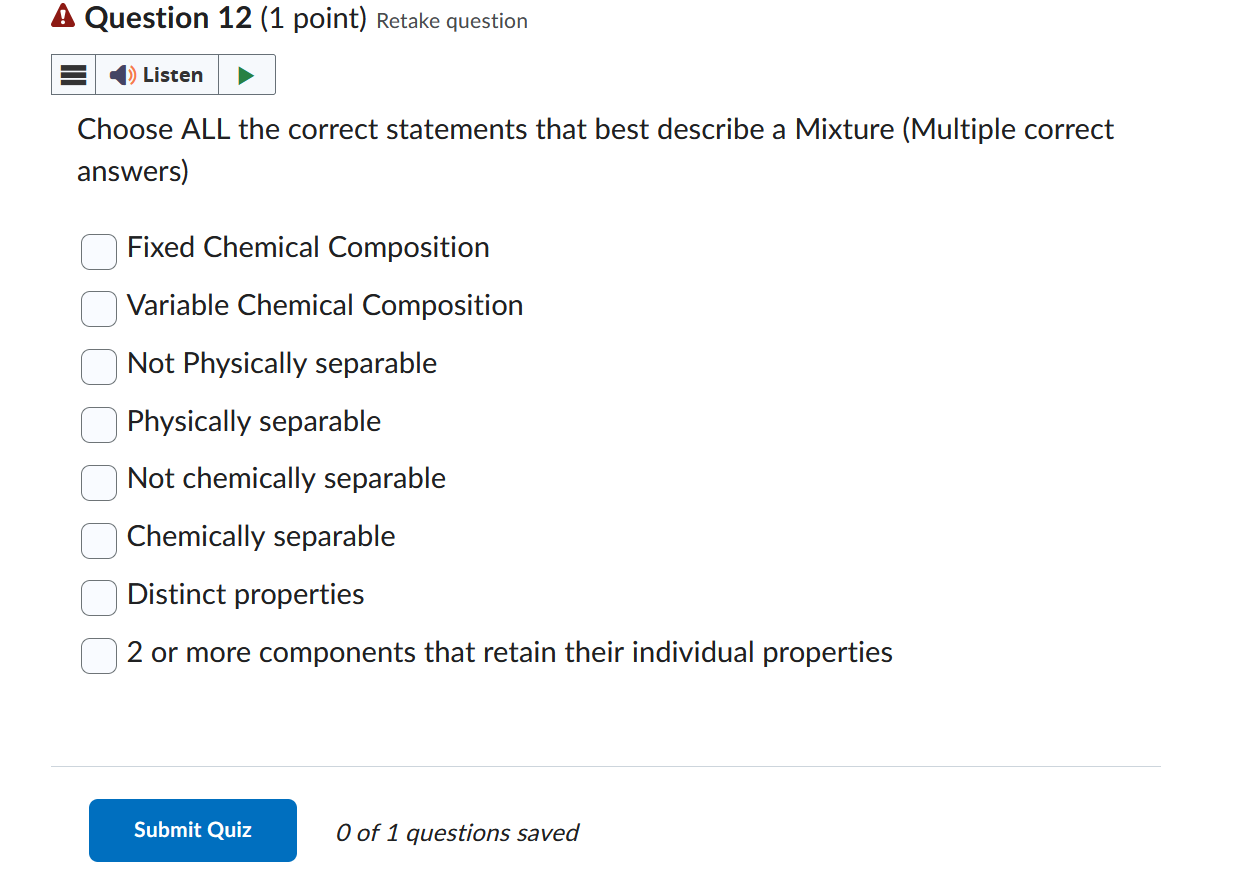Enable the Distinct properties answer
This screenshot has height=893, width=1242.
(x=98, y=598)
